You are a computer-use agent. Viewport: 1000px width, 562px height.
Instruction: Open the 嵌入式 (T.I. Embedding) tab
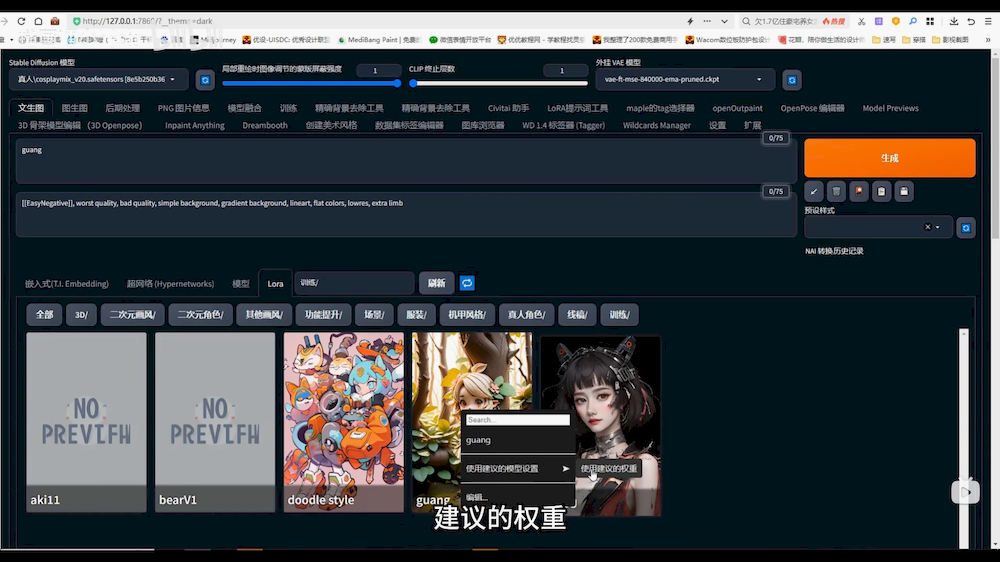[67, 284]
